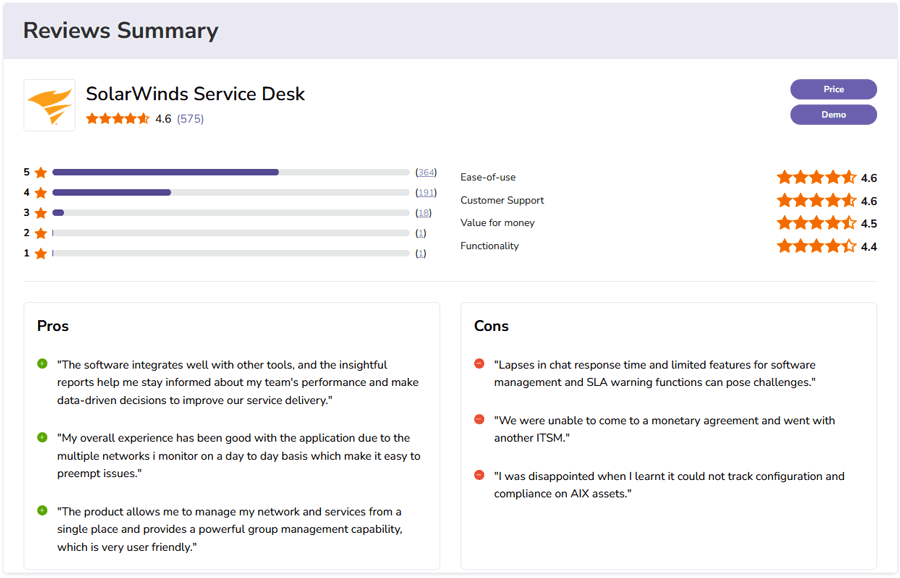
Task: Click the star icon beside the 3-star row
Action: [x=38, y=212]
